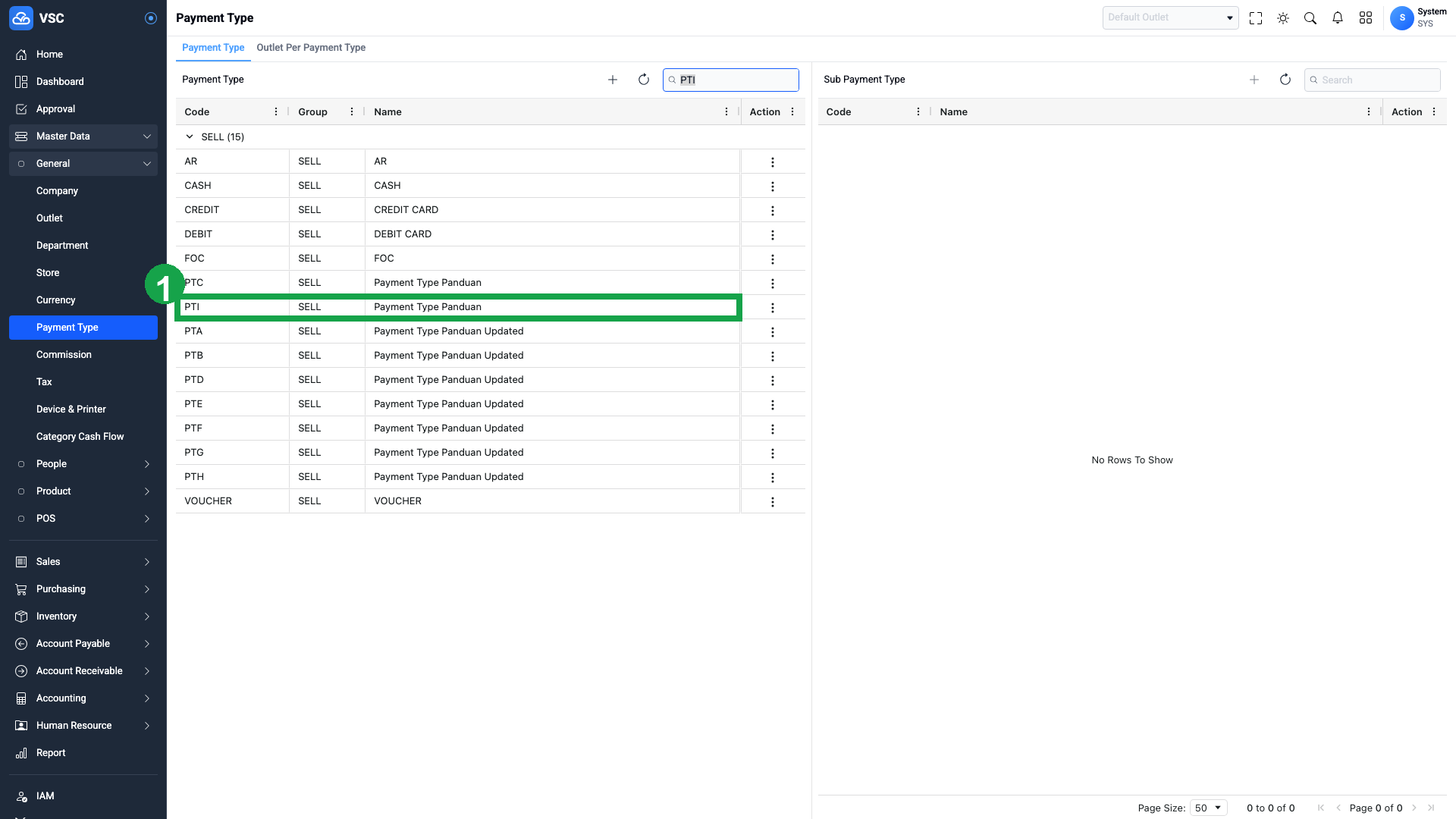The height and width of the screenshot is (819, 1456).
Task: Add a new Payment Type with plus icon
Action: [613, 80]
